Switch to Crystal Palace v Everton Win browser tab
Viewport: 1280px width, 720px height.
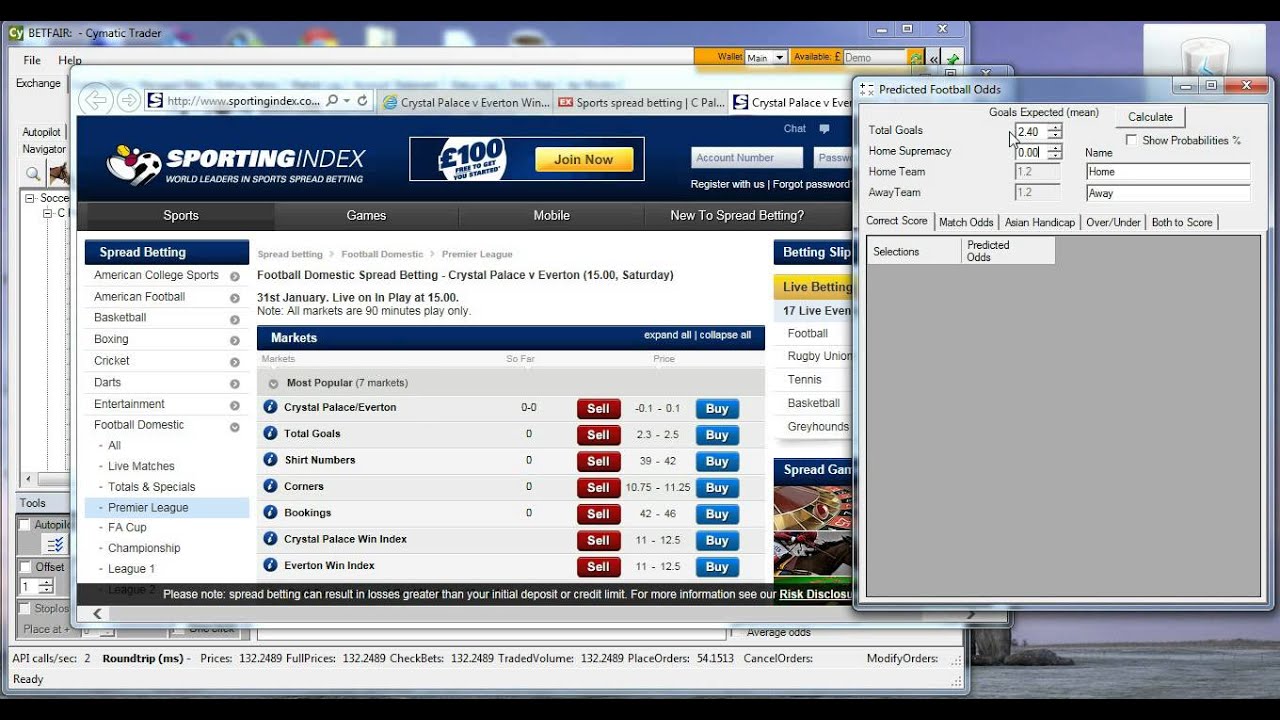coord(466,102)
